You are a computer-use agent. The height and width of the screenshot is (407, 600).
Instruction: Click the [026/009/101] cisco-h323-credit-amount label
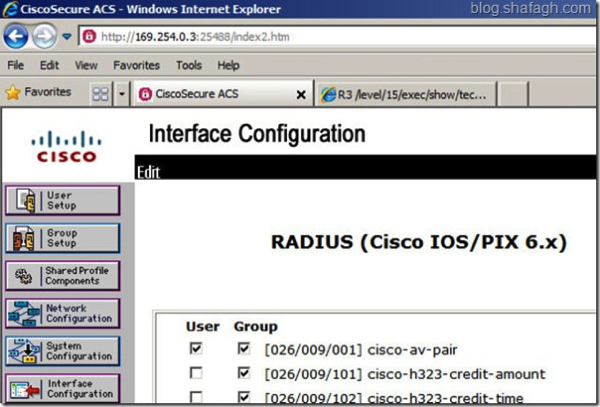coord(405,374)
